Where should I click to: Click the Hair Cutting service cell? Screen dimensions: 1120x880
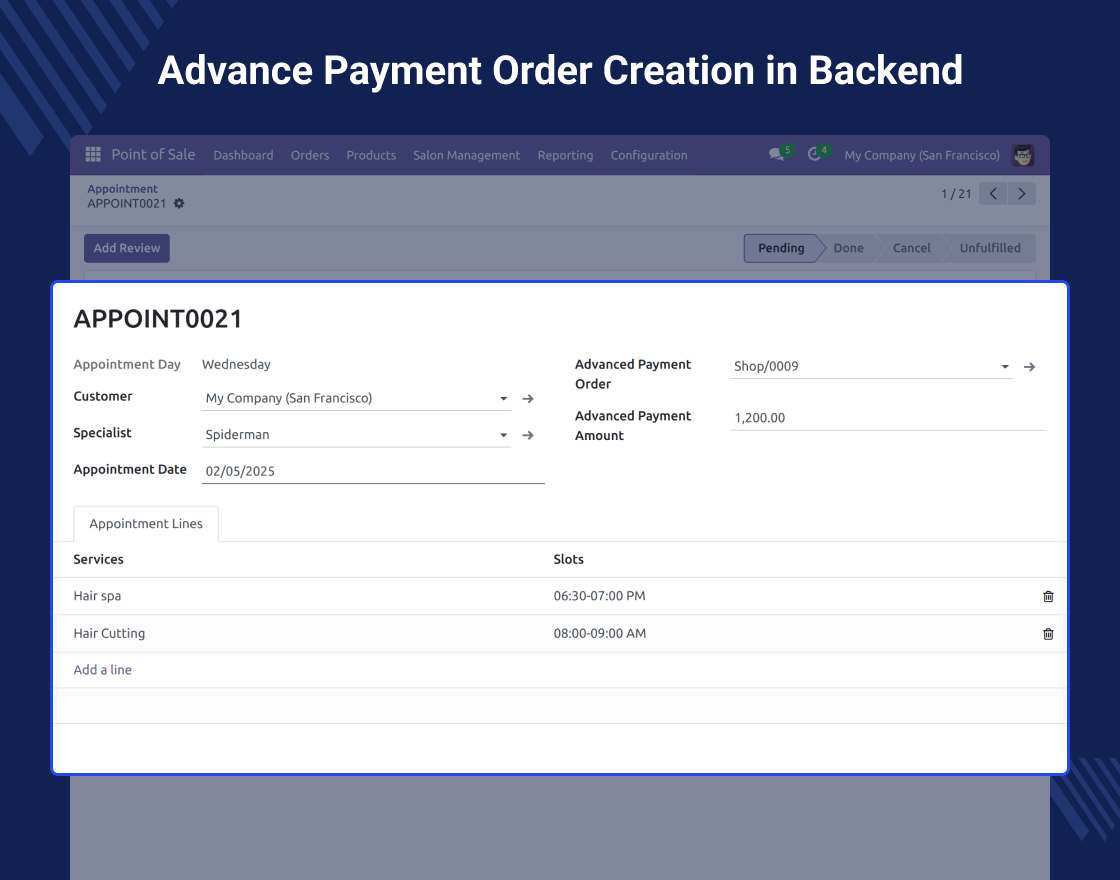coord(109,633)
